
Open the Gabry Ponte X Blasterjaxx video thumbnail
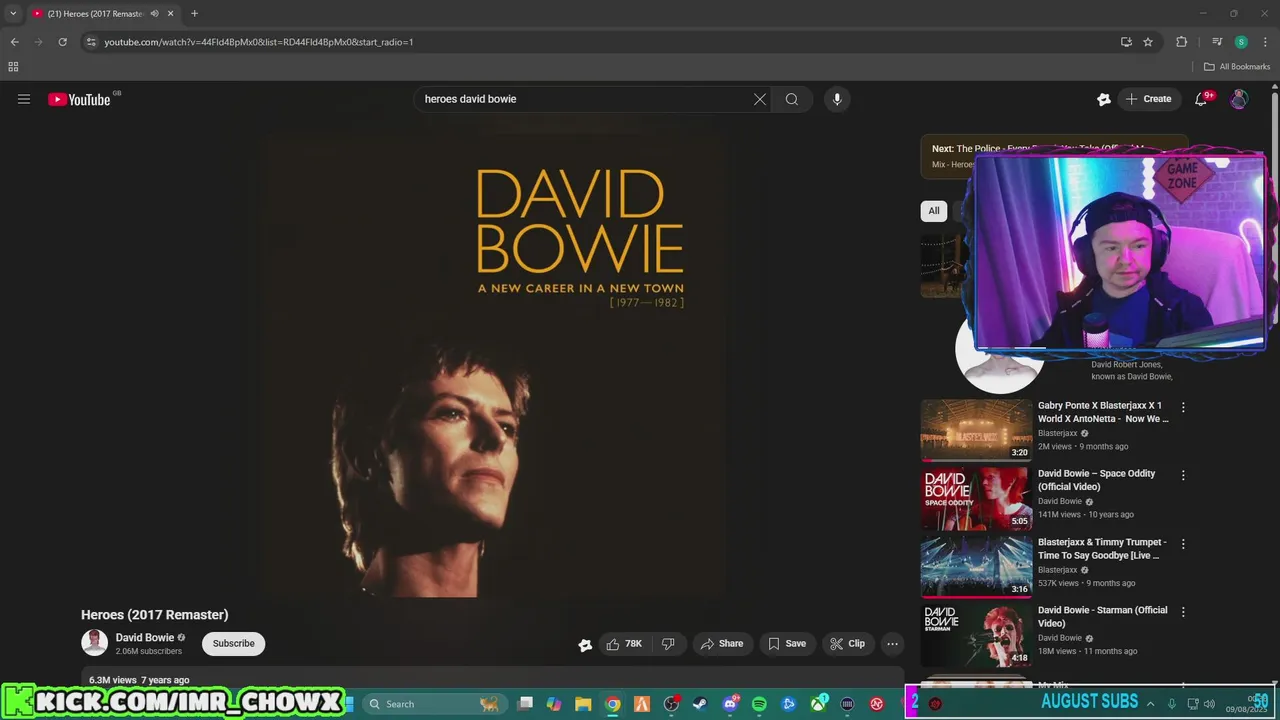(976, 430)
